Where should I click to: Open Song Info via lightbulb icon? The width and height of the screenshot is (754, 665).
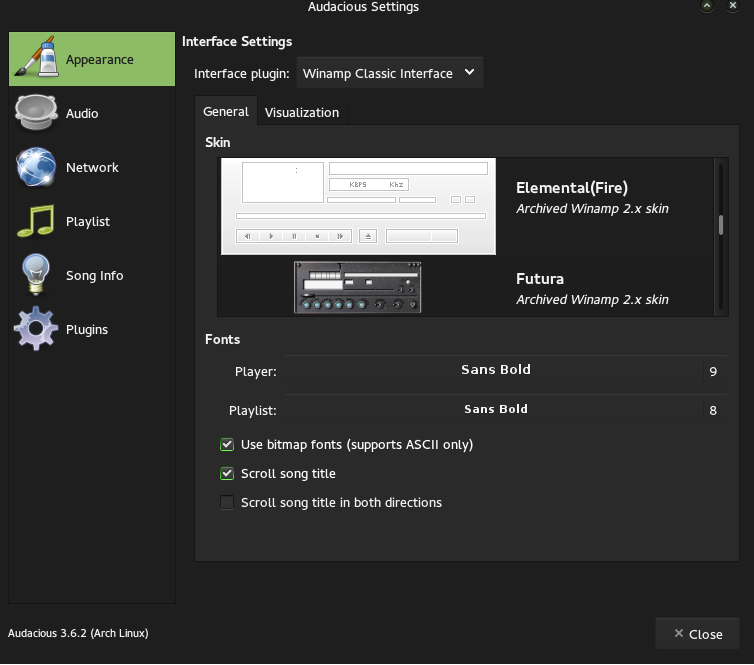tap(36, 275)
